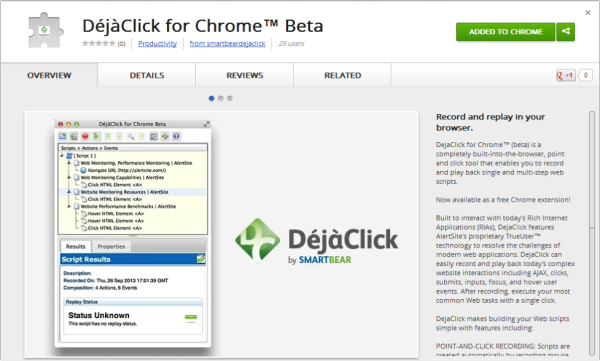
Task: Click the blue script icon beside [Script 1]
Action: (69, 156)
